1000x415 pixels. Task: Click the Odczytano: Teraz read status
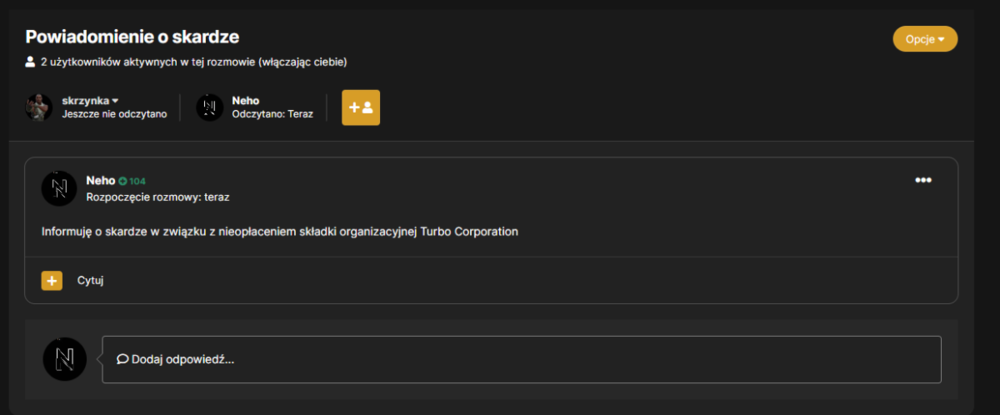coord(272,114)
